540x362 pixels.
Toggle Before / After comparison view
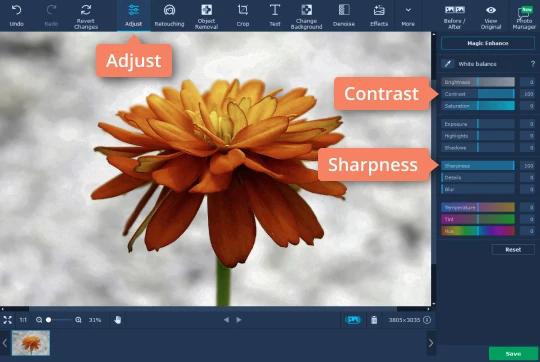pos(455,16)
